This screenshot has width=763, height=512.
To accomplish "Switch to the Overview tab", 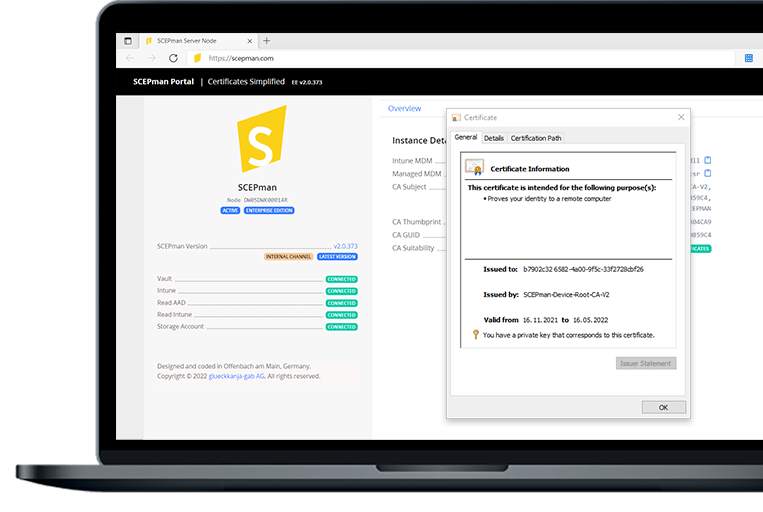I will click(x=404, y=109).
